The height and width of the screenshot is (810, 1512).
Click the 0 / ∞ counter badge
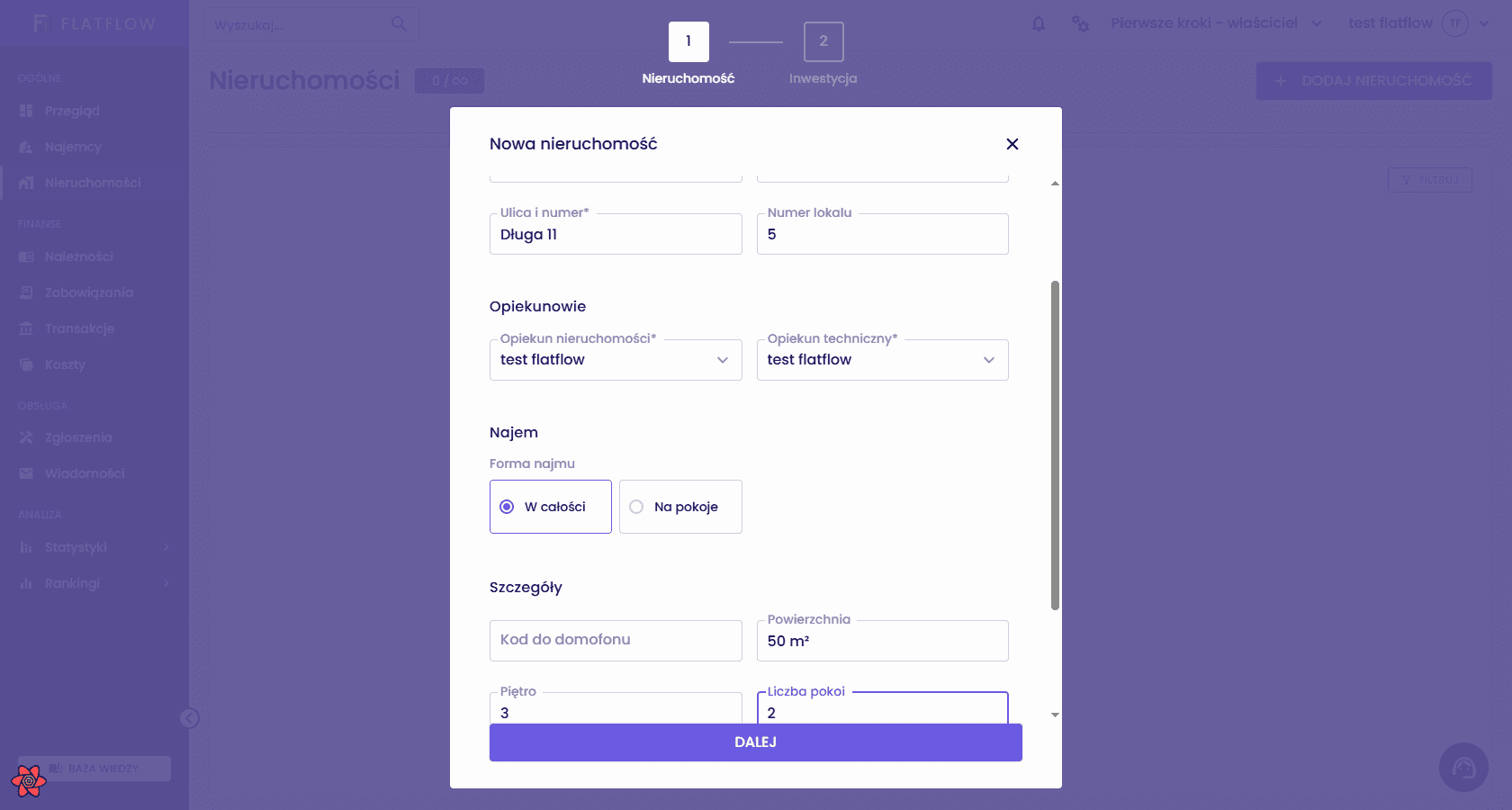click(449, 81)
